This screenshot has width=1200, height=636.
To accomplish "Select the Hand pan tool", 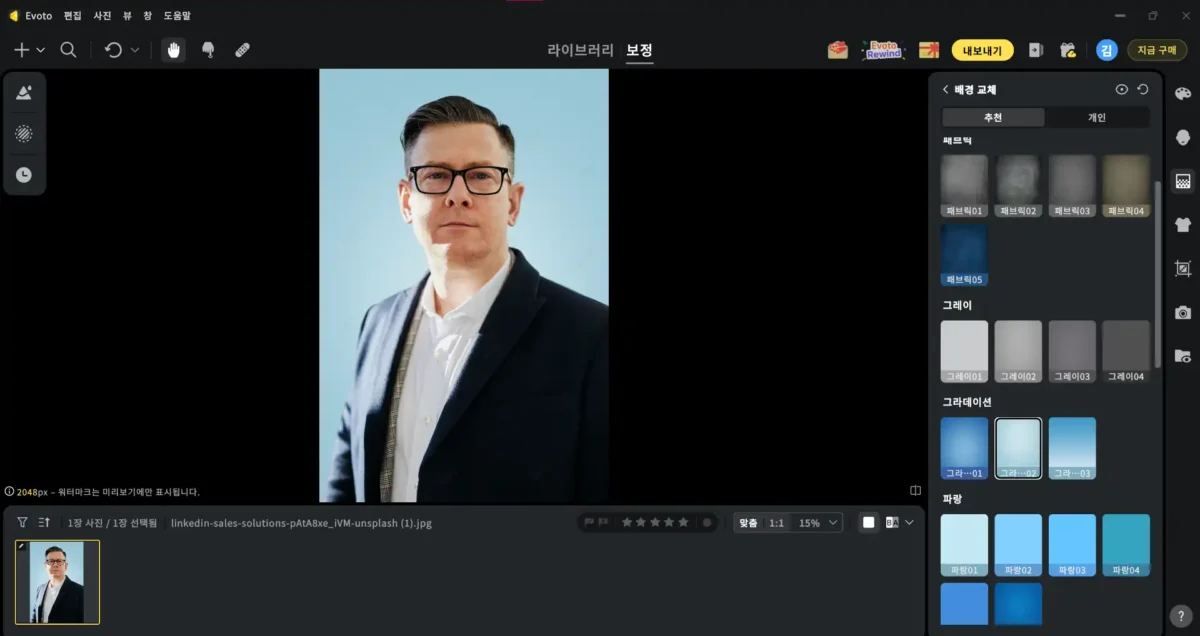I will point(174,50).
